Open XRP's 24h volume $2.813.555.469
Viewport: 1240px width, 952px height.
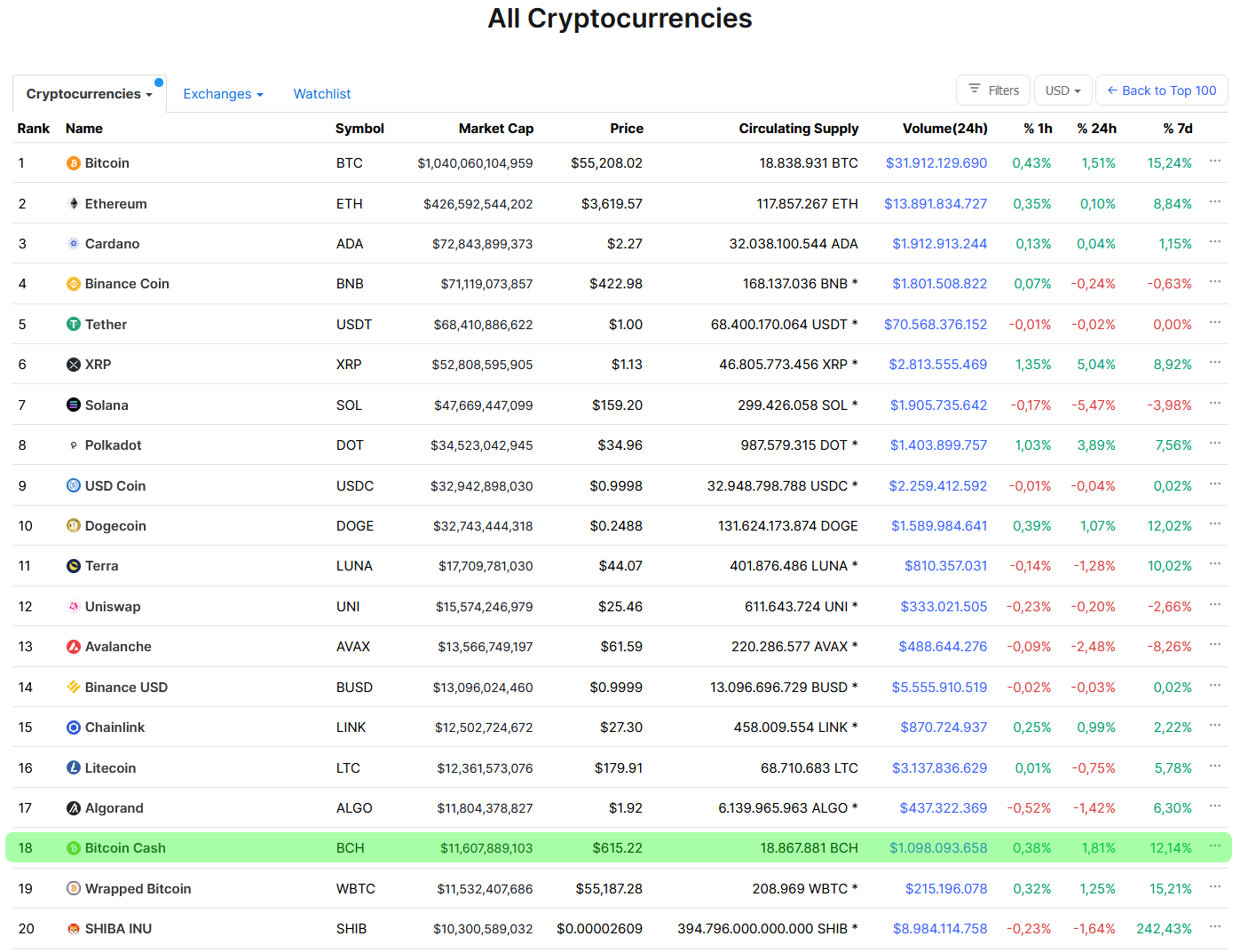[x=938, y=365]
